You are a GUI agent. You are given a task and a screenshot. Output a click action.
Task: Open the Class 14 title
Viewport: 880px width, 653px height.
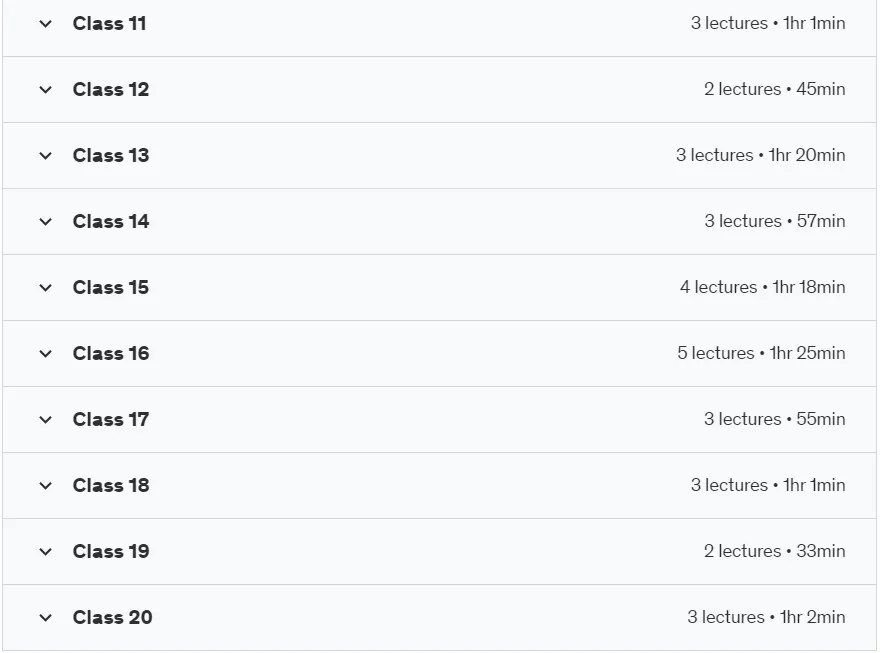click(111, 222)
